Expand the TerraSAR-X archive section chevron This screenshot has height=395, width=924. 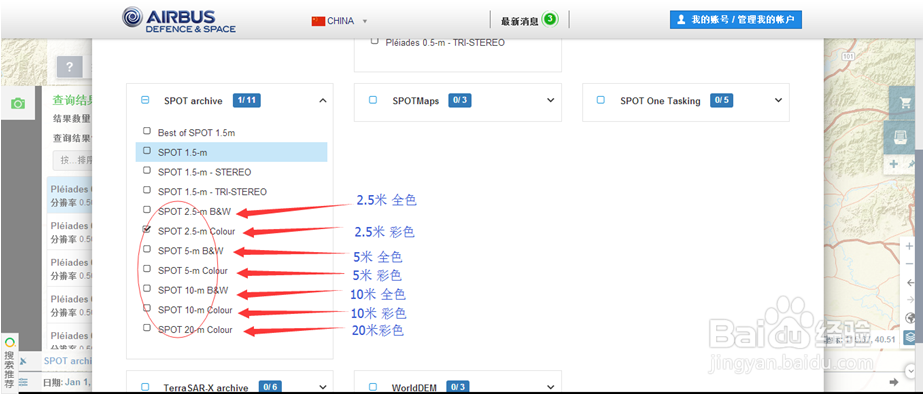pos(322,387)
